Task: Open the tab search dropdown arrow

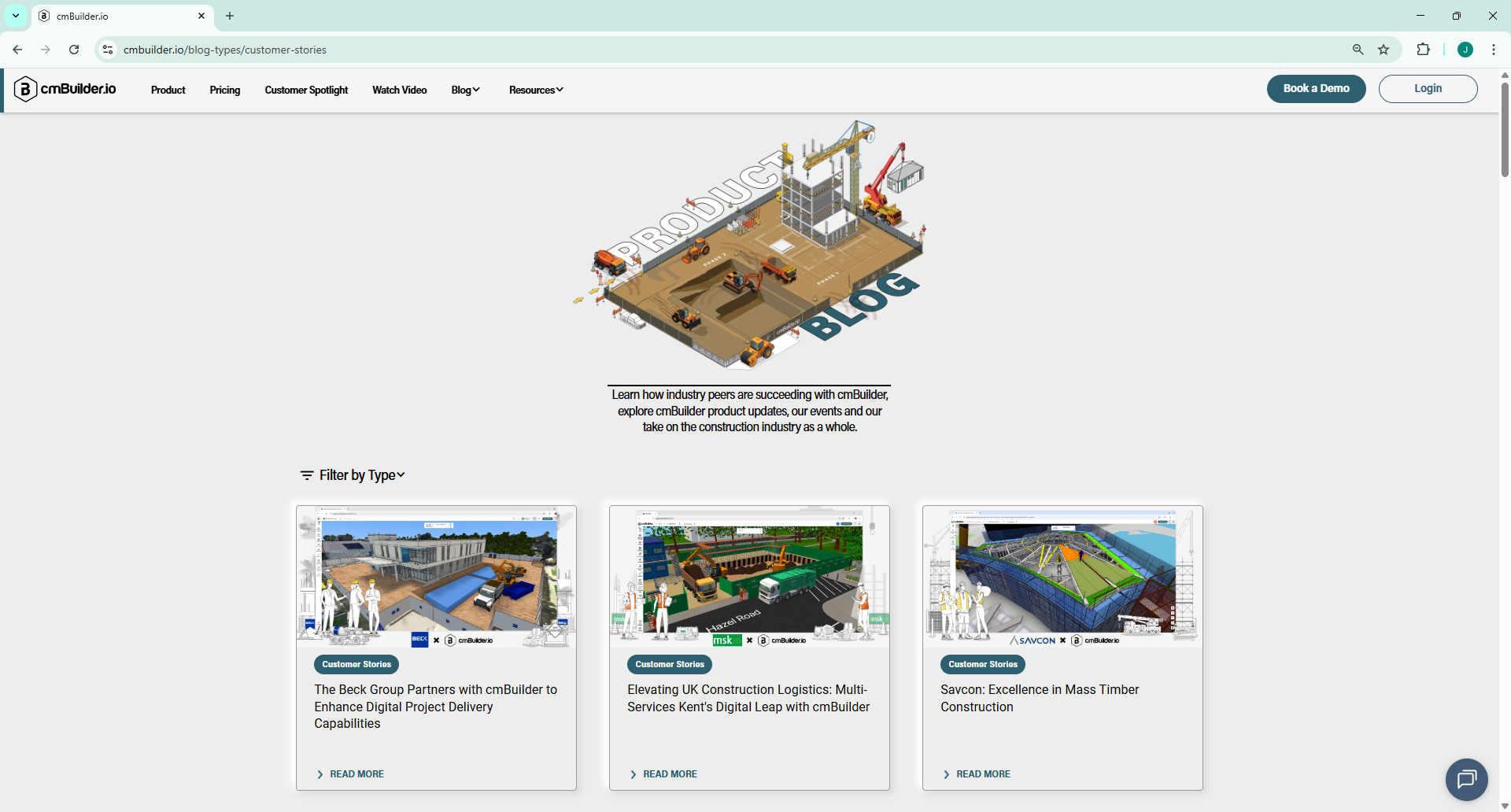Action: click(x=16, y=16)
